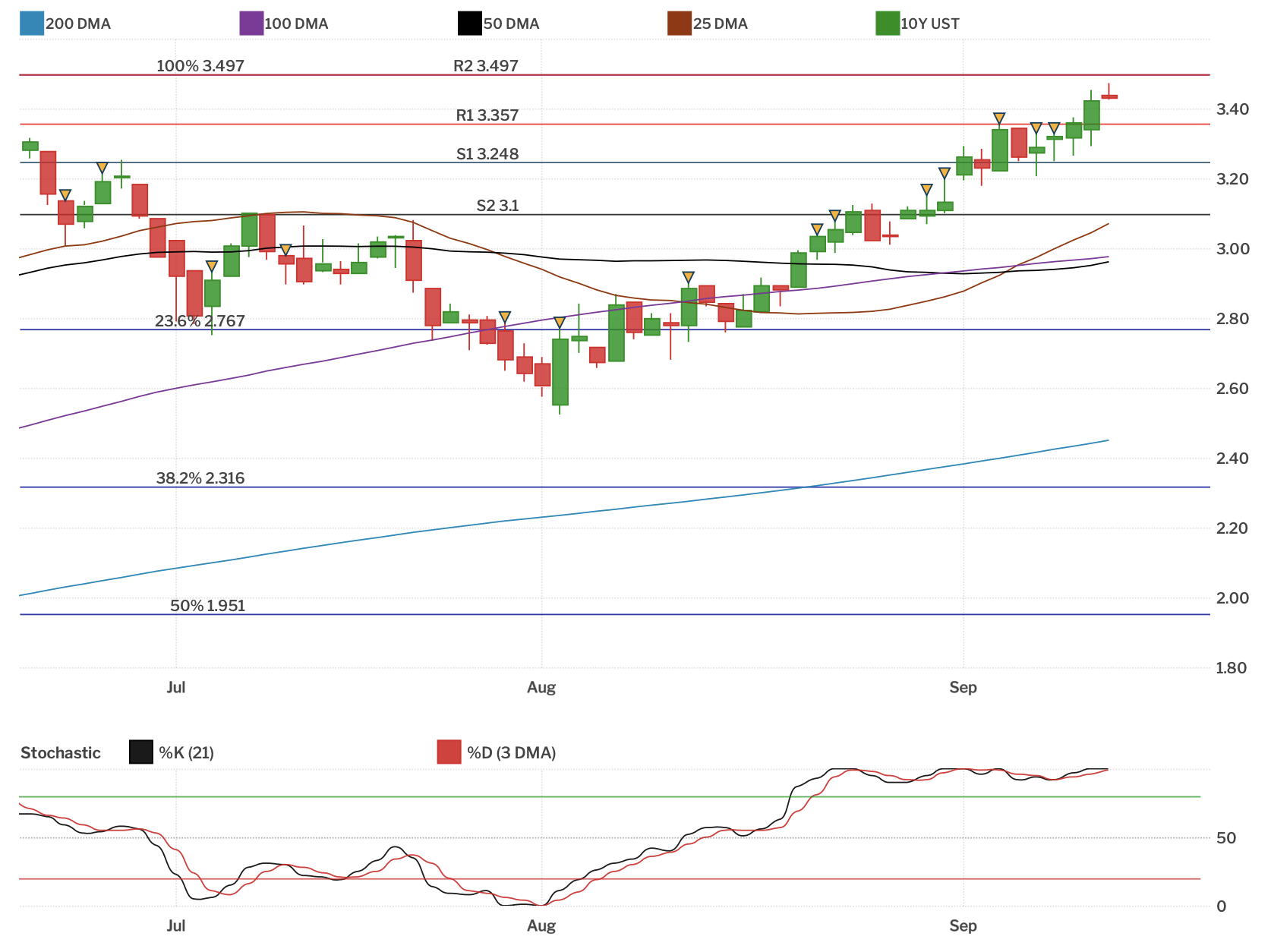
Task: Click the 3.20 price axis value
Action: point(1232,179)
